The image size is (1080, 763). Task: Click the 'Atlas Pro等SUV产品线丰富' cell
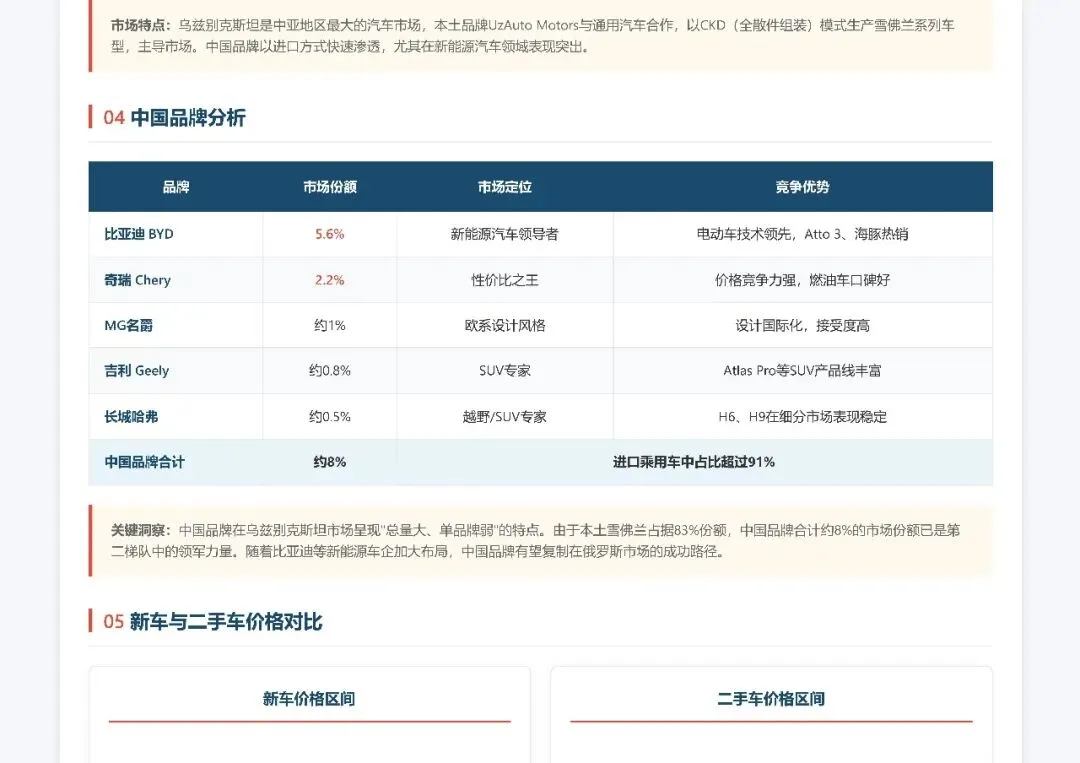tap(802, 370)
